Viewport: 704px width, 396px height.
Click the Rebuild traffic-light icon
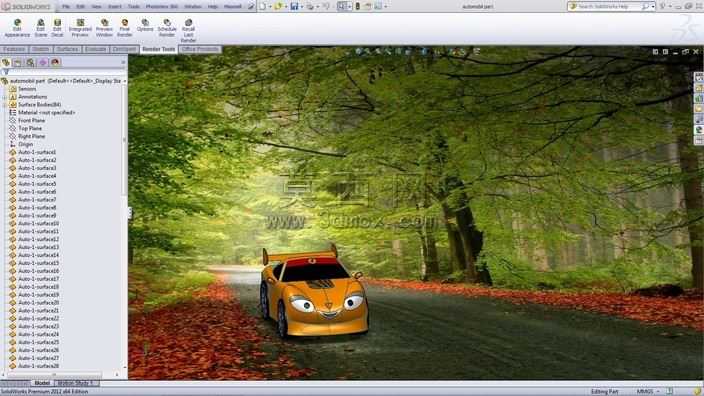pyautogui.click(x=357, y=6)
